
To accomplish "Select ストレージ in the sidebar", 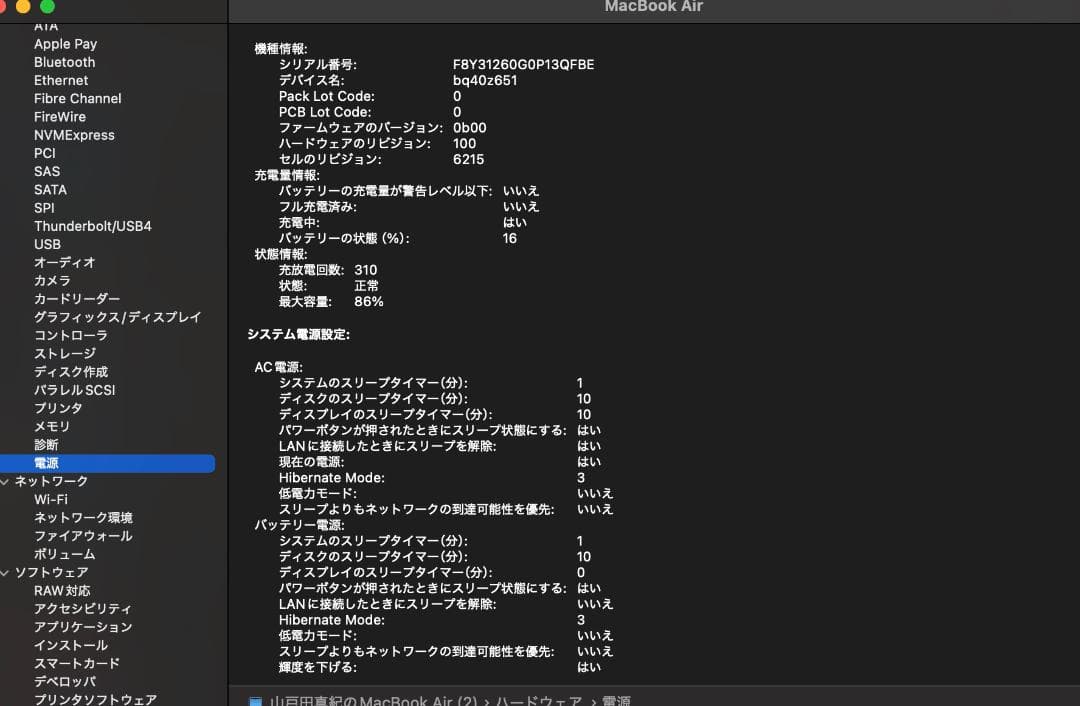I will 65,353.
